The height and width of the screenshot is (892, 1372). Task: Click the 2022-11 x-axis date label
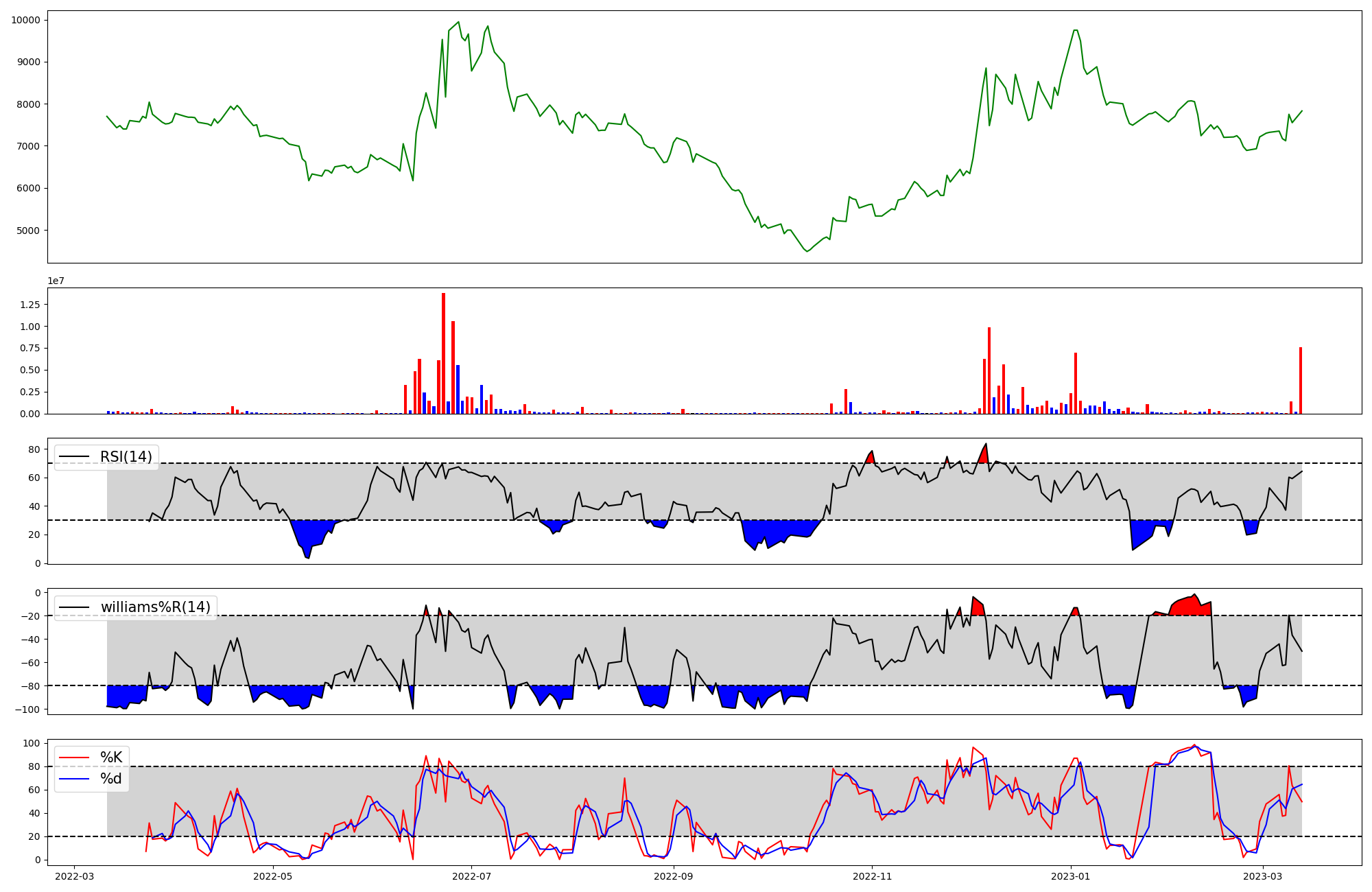[x=872, y=876]
